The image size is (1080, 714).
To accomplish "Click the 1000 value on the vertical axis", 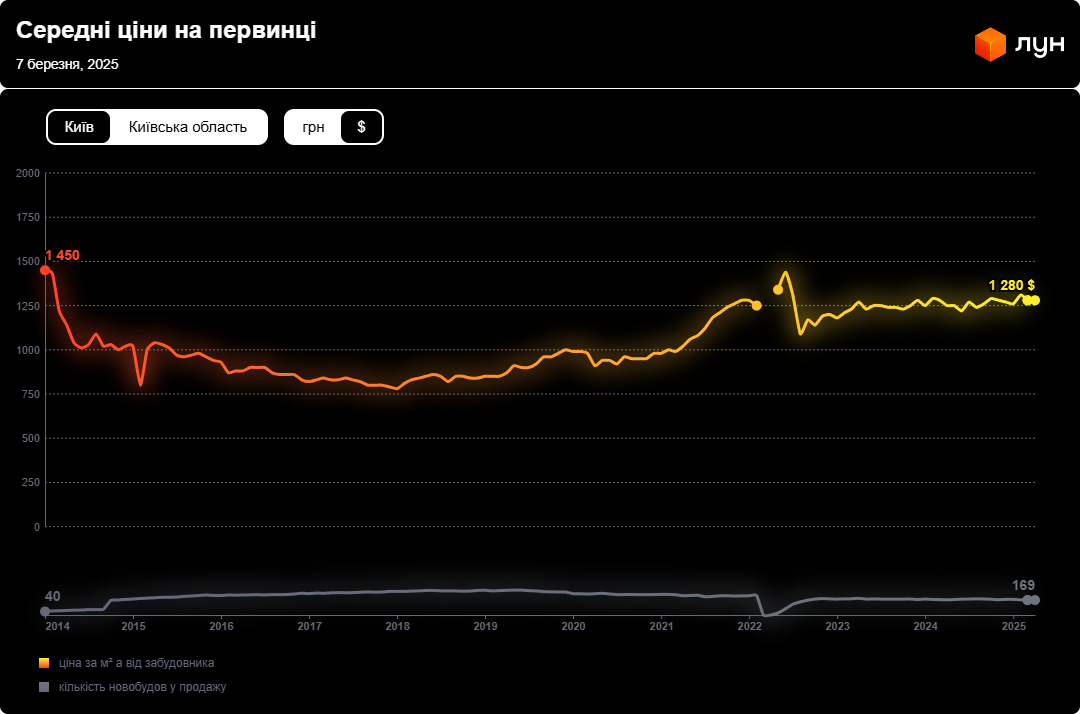I will (x=27, y=350).
